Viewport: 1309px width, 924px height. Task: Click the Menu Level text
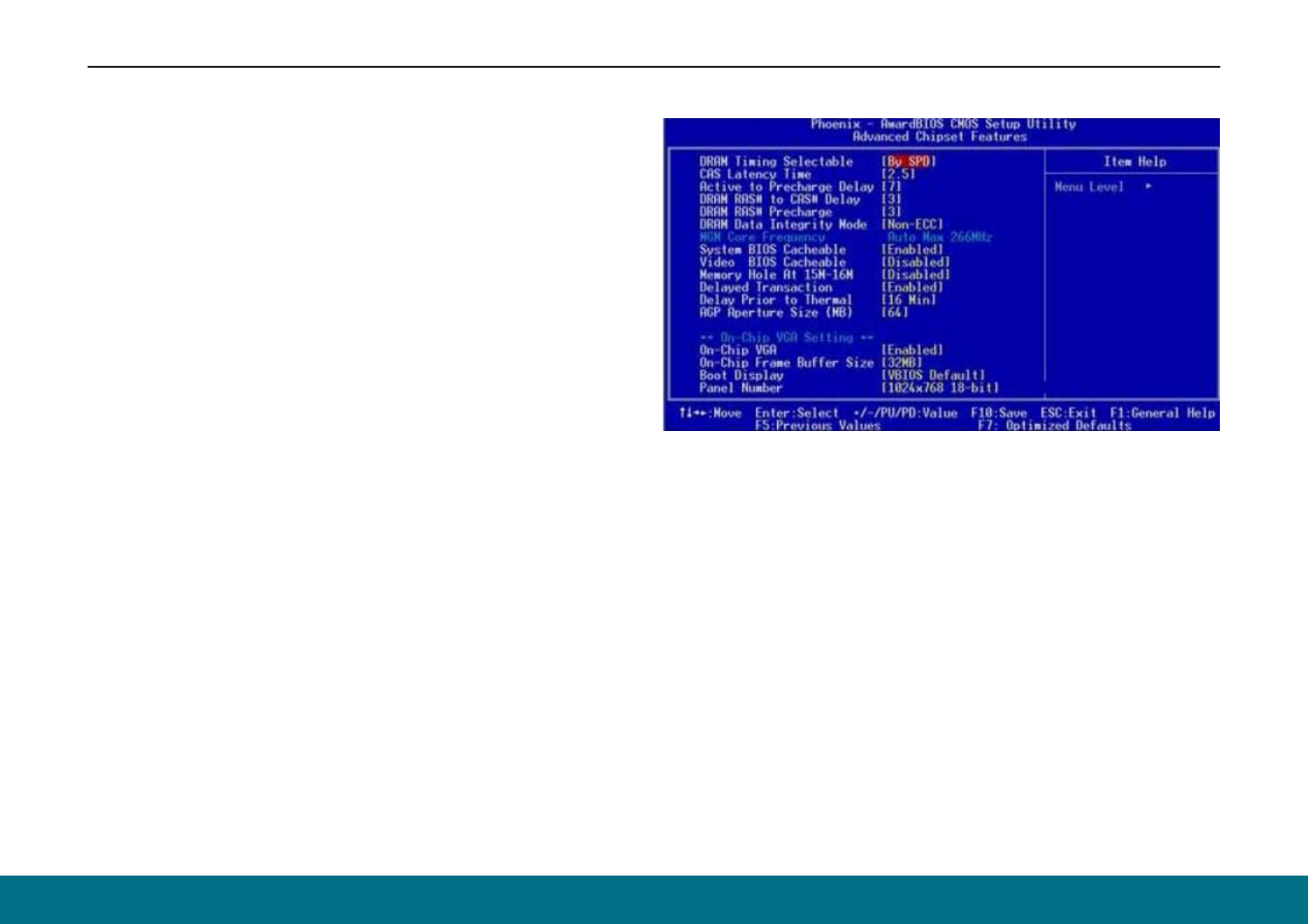(x=1089, y=187)
